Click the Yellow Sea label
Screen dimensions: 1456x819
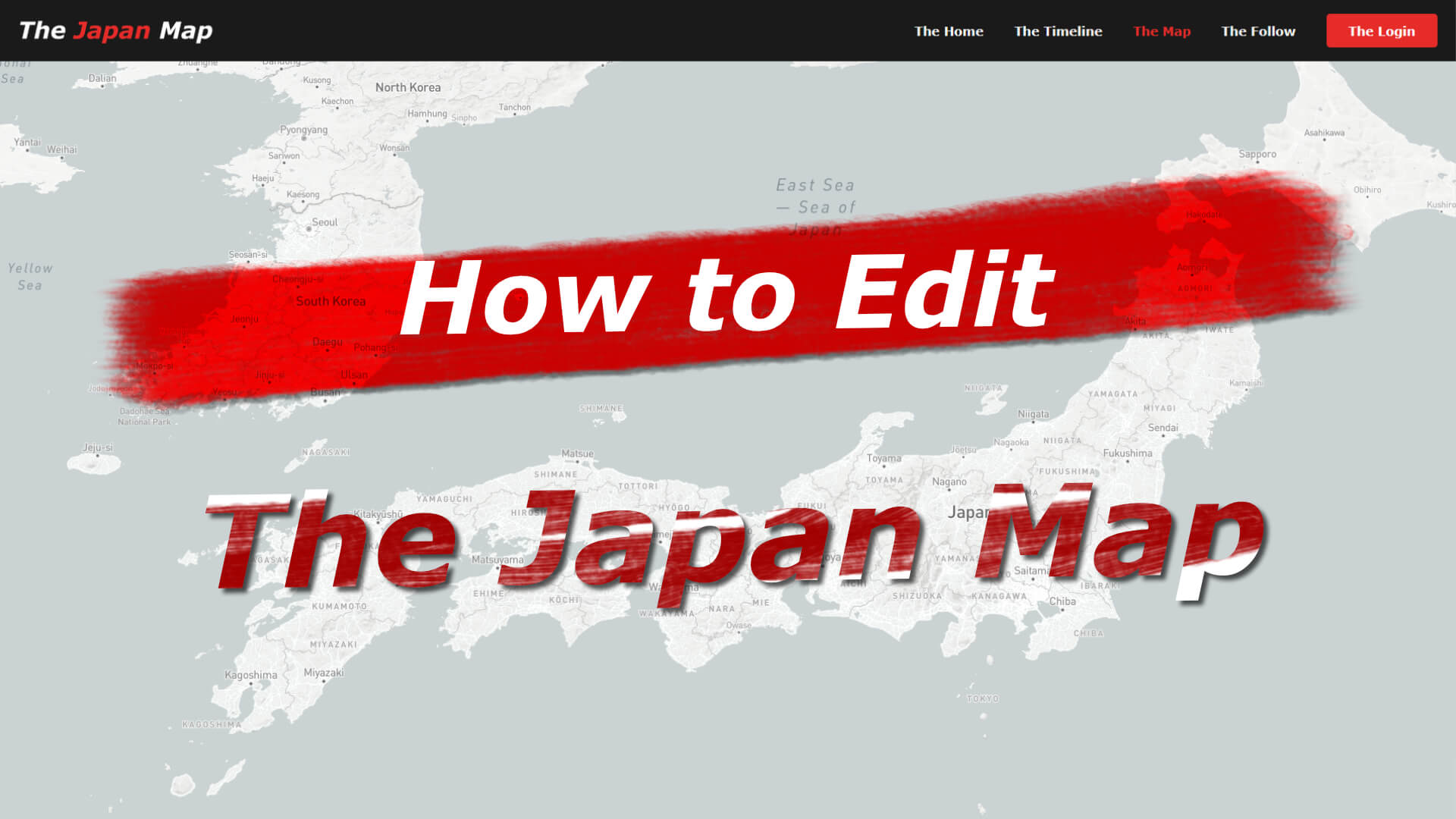coord(30,277)
